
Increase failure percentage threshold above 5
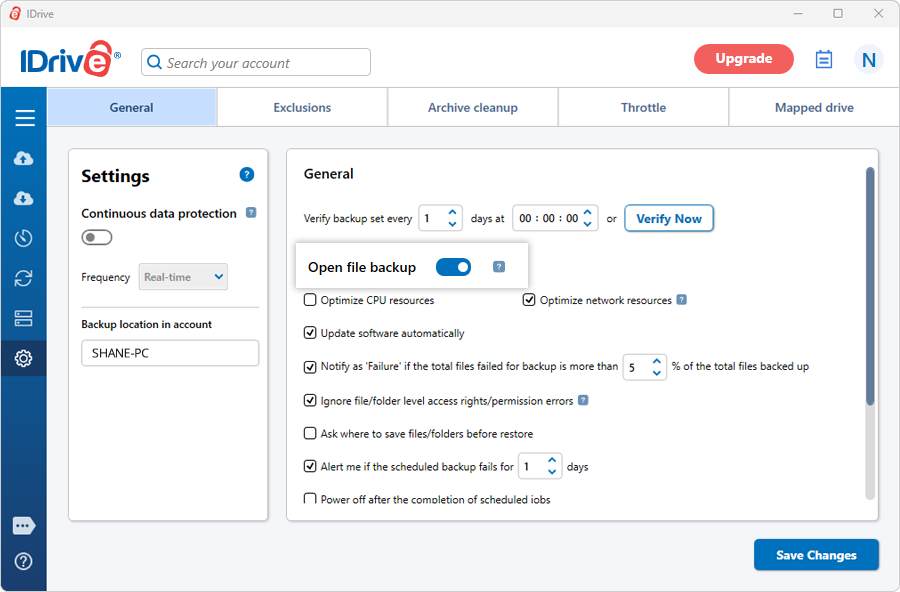[657, 362]
